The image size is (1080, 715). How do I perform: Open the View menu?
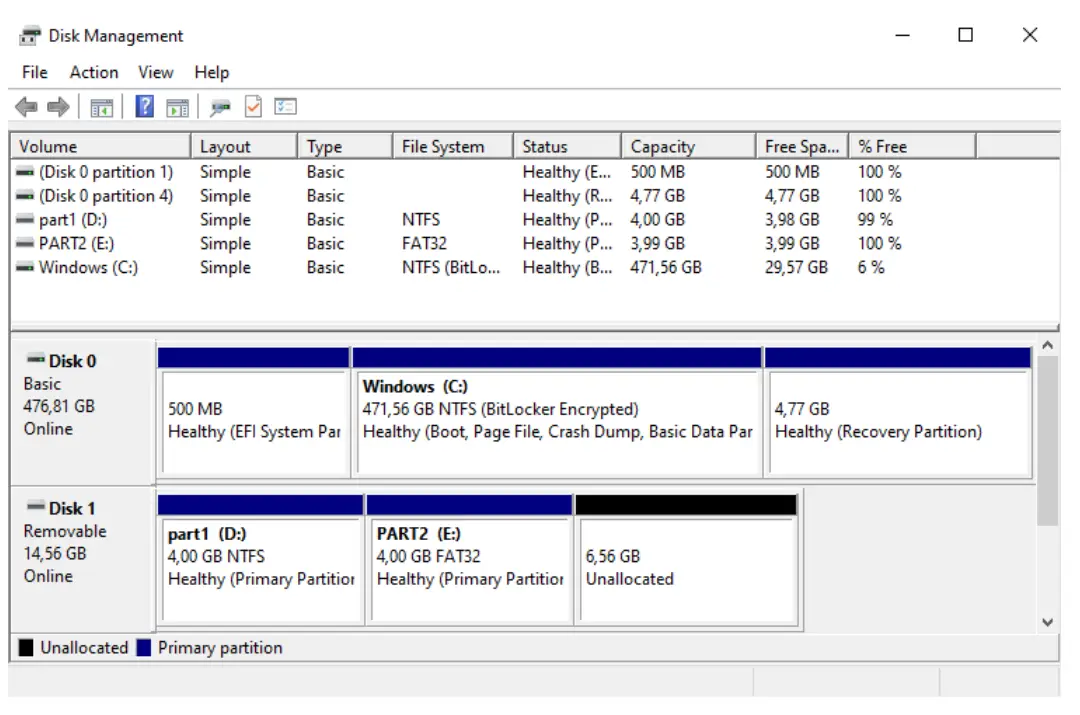tap(155, 72)
